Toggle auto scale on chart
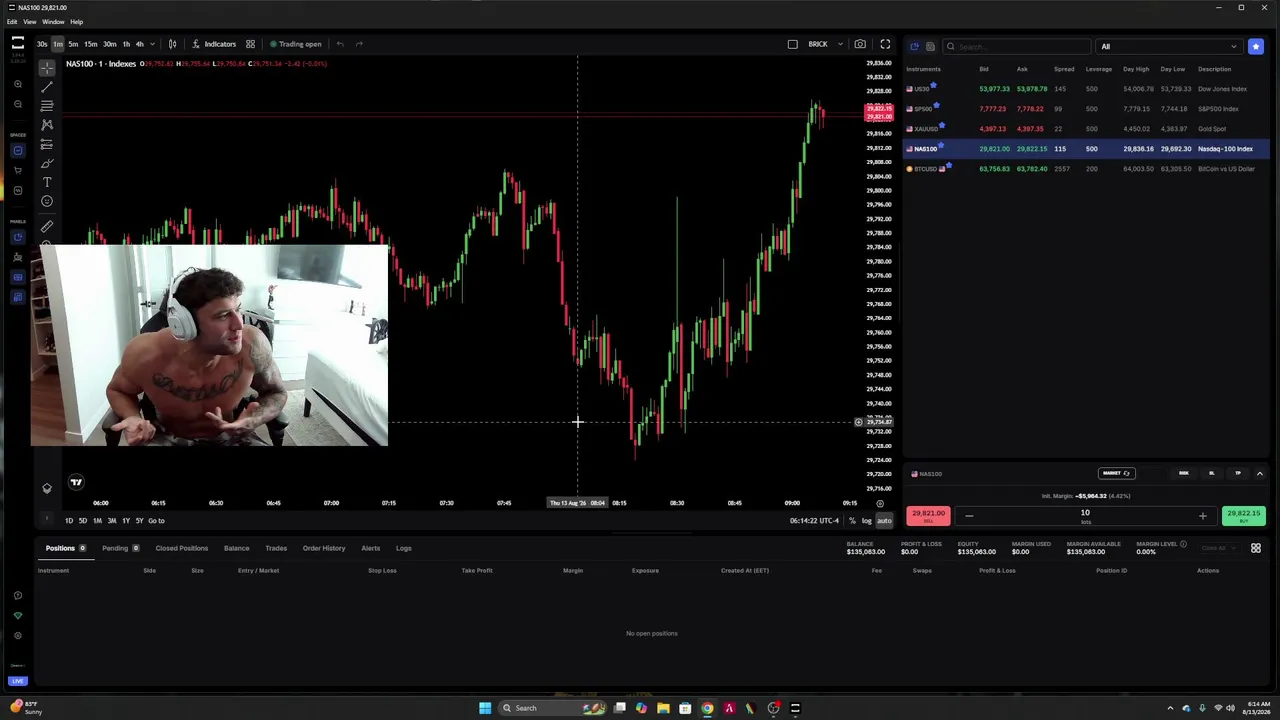1280x720 pixels. 884,520
